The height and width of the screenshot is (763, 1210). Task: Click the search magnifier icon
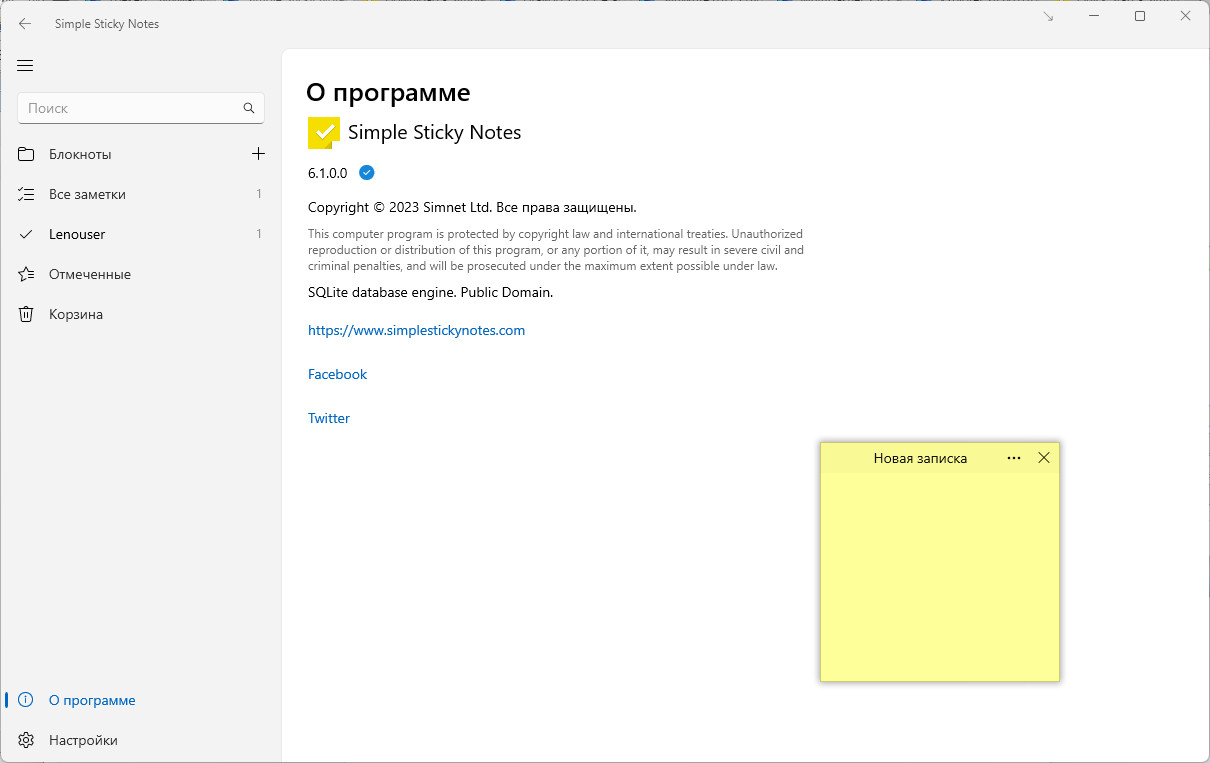coord(249,108)
